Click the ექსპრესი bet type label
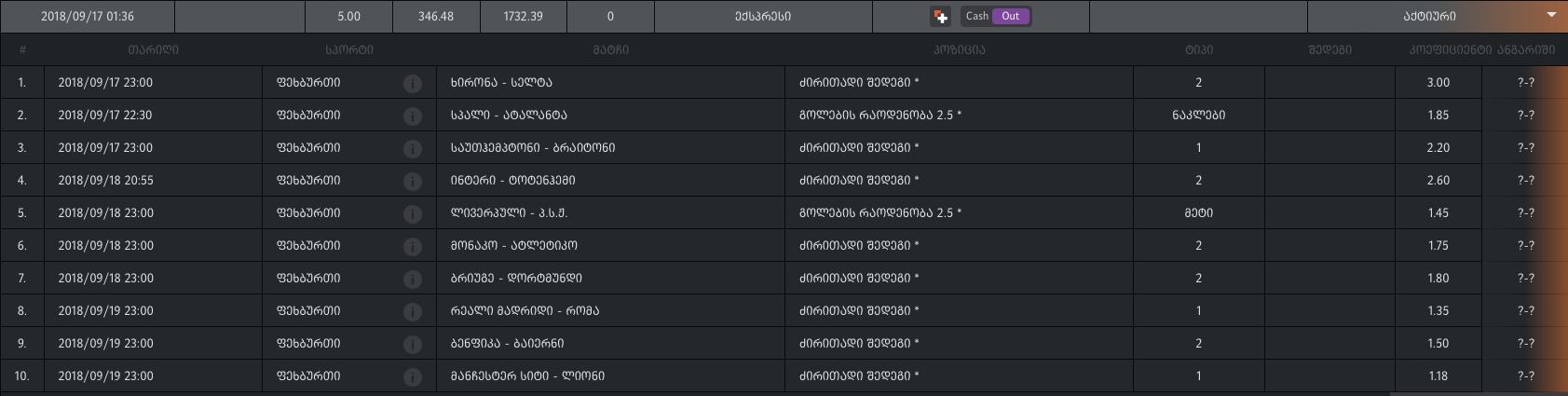The height and width of the screenshot is (396, 1568). [762, 17]
